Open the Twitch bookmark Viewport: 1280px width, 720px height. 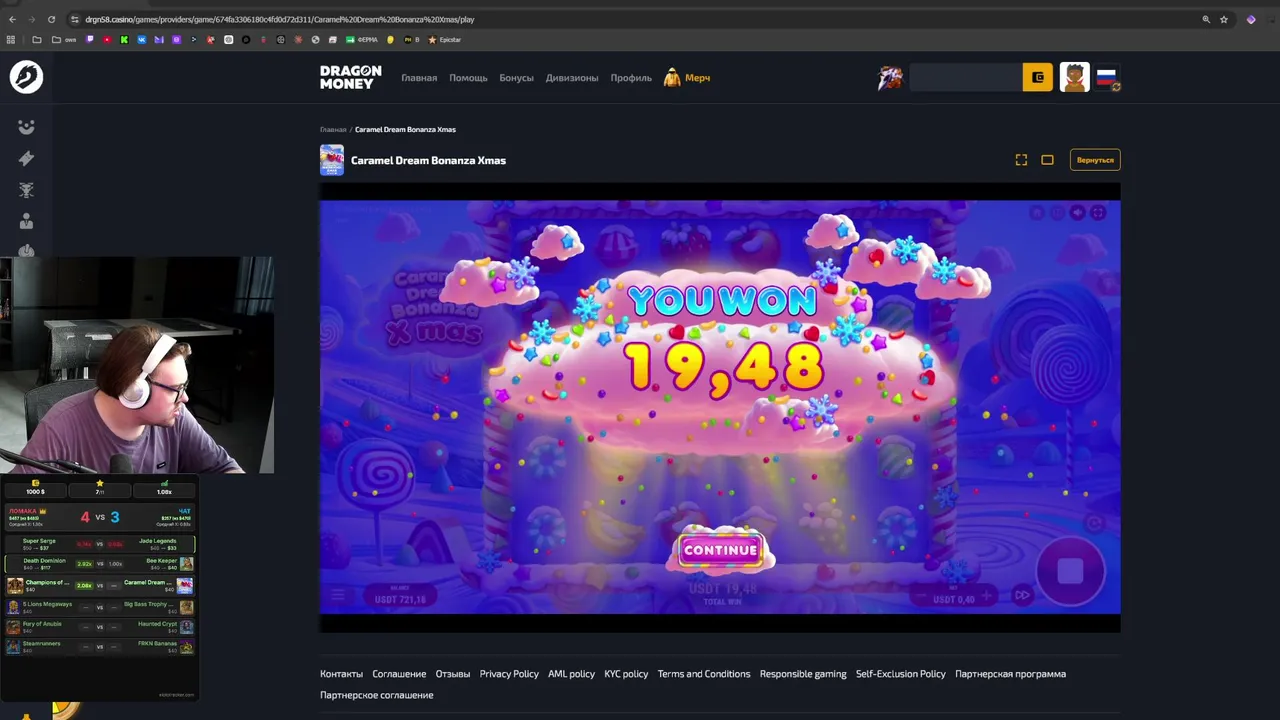click(90, 40)
